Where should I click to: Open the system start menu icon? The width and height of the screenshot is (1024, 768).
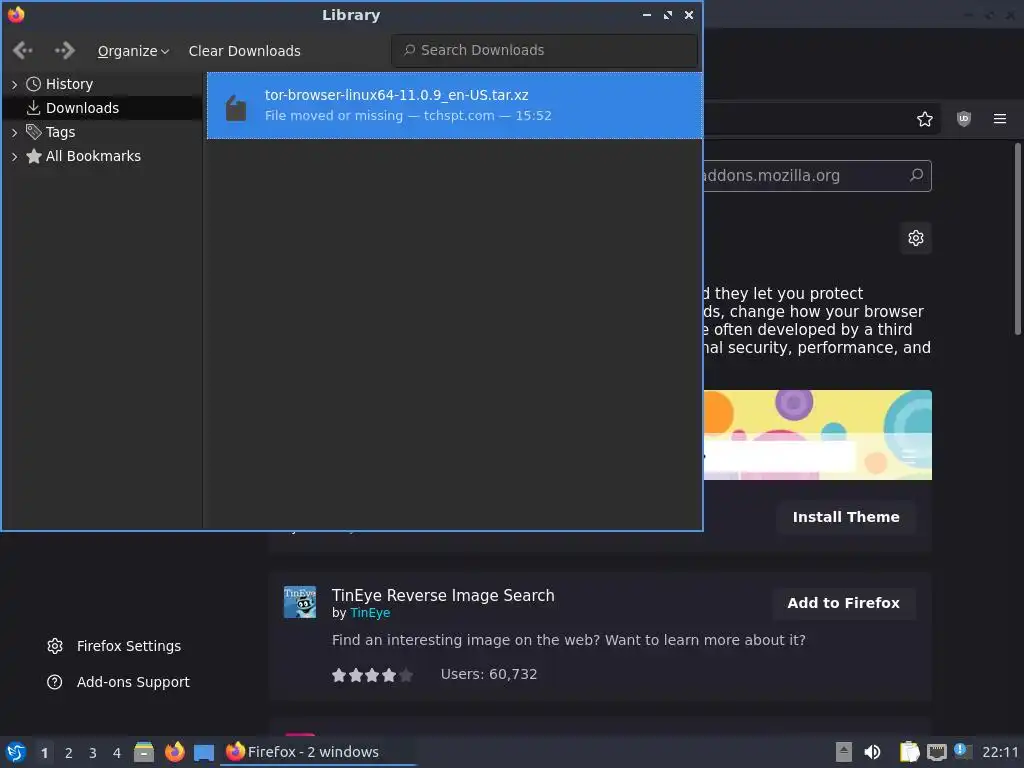pyautogui.click(x=16, y=752)
